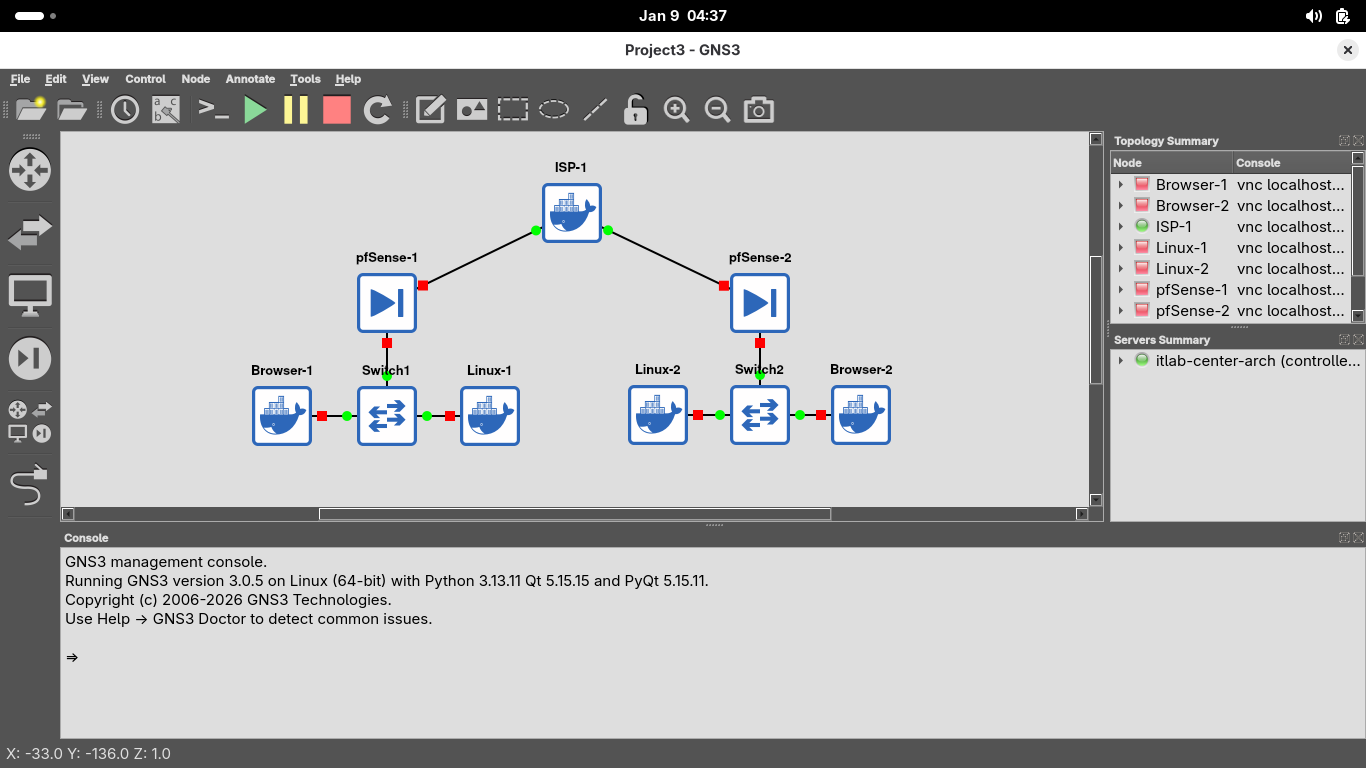1366x768 pixels.
Task: Expand ISP-1 node in Topology Summary
Action: (1121, 227)
